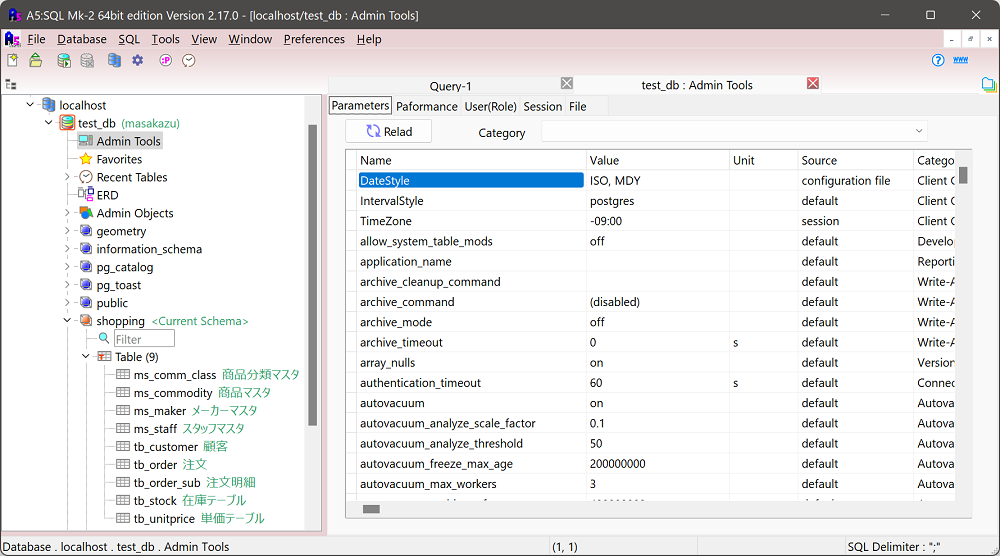Select the public schema
The image size is (1000, 556).
point(112,303)
